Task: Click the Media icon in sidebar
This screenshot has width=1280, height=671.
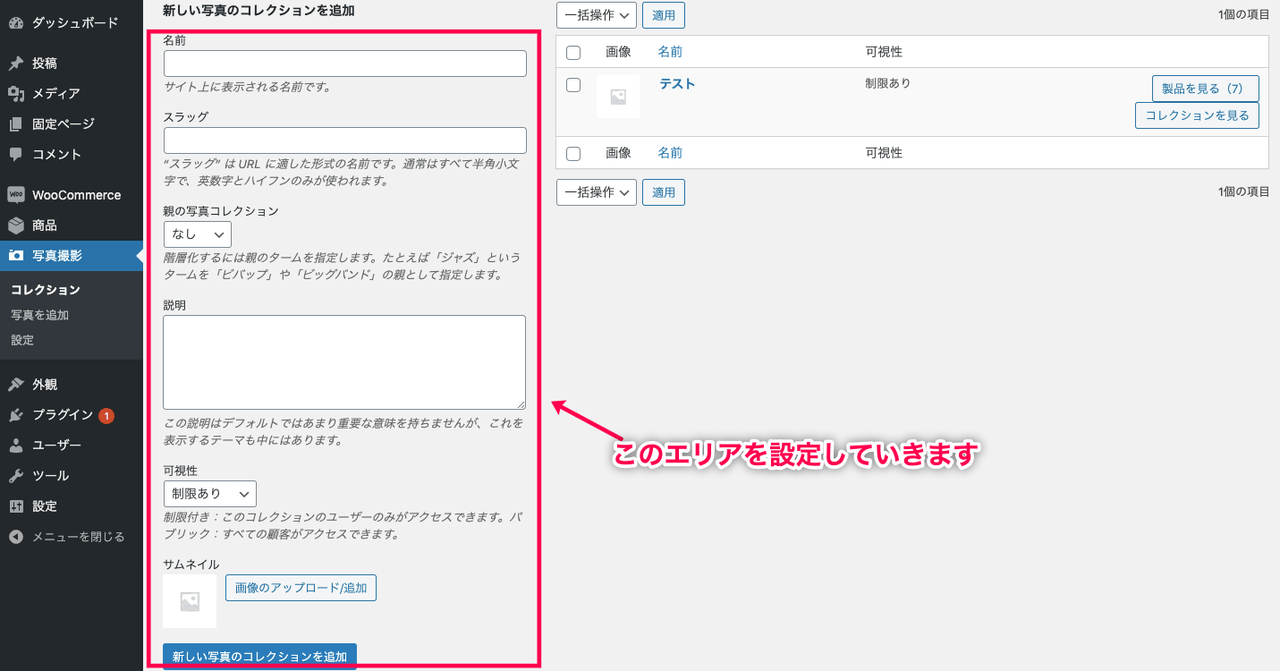Action: (16, 93)
